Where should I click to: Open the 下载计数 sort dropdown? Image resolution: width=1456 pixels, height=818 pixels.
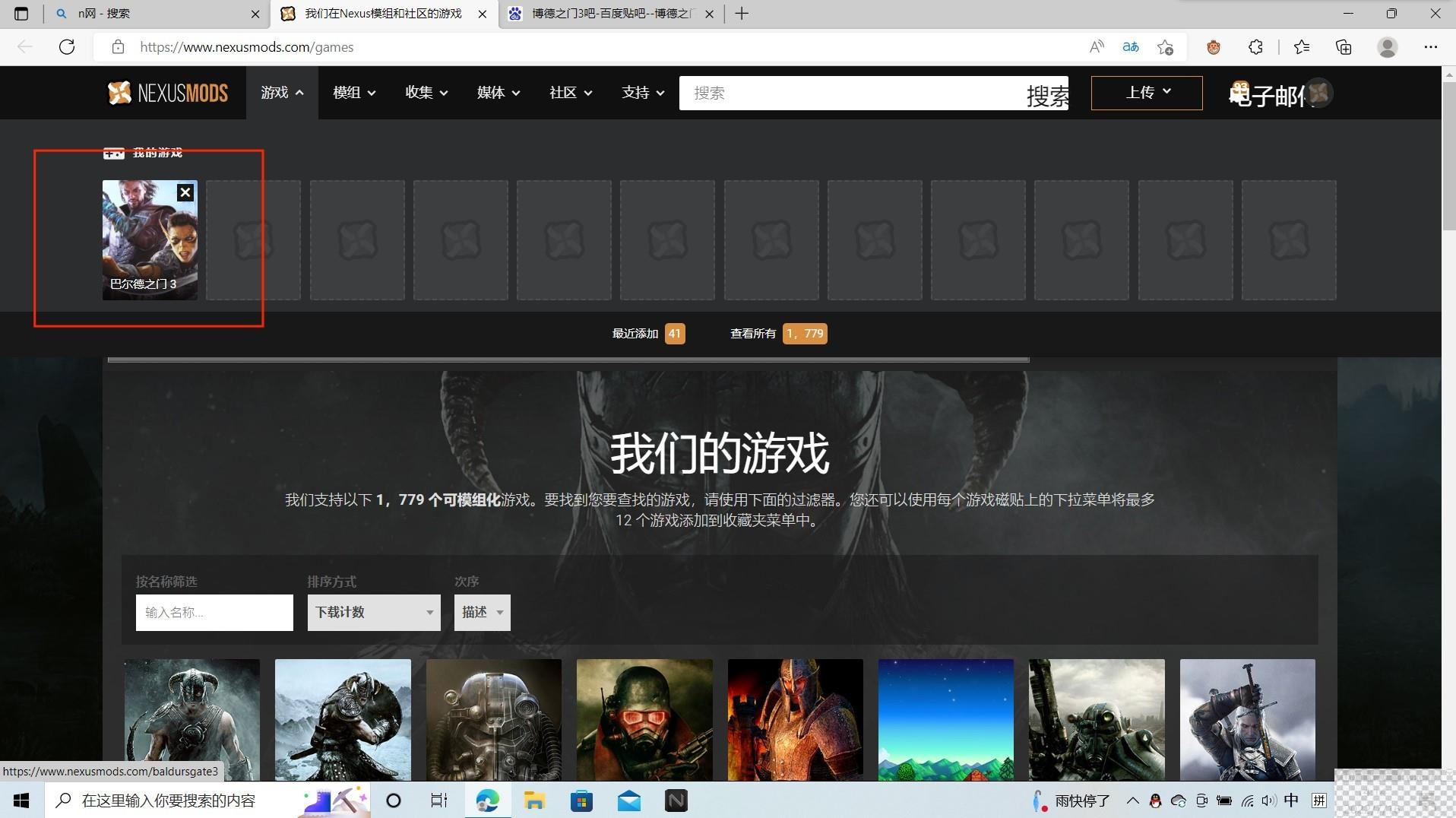pos(374,613)
